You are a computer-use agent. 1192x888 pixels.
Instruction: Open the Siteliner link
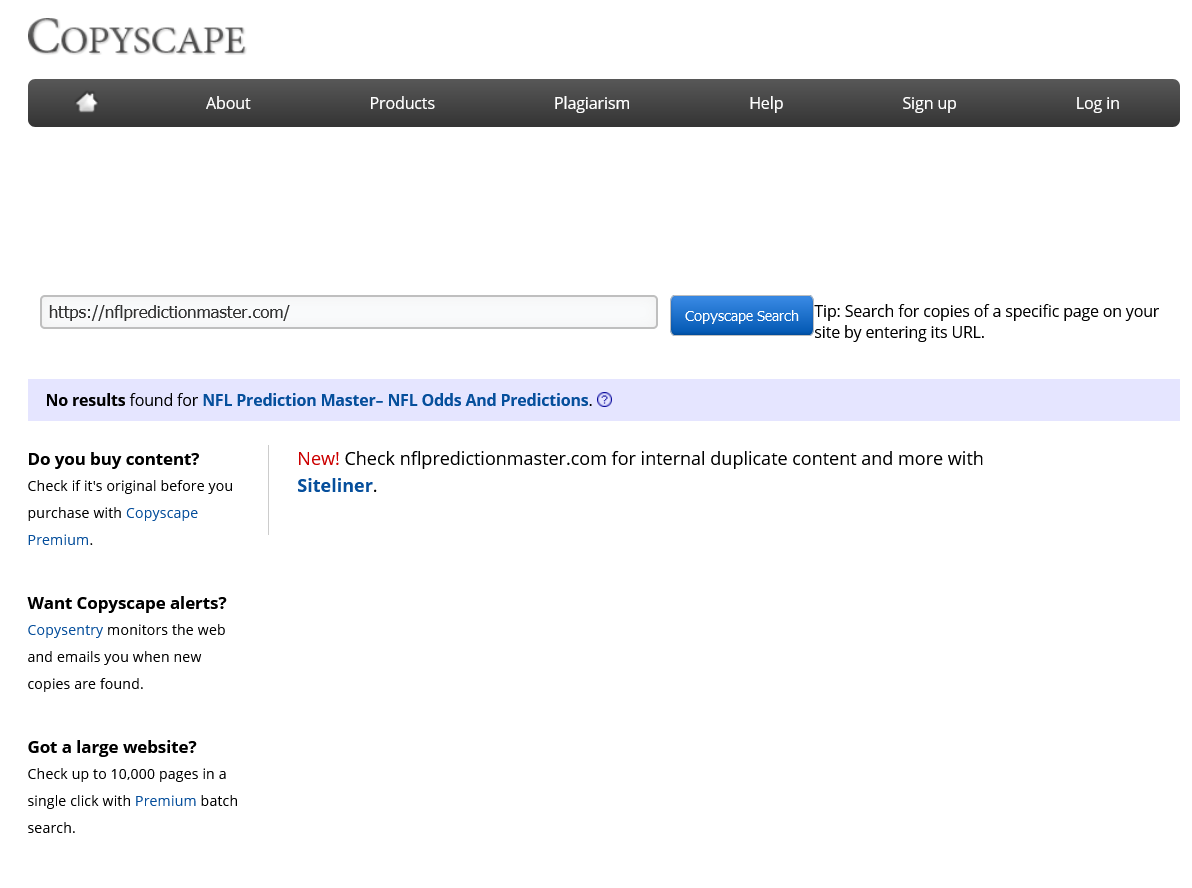pos(334,486)
